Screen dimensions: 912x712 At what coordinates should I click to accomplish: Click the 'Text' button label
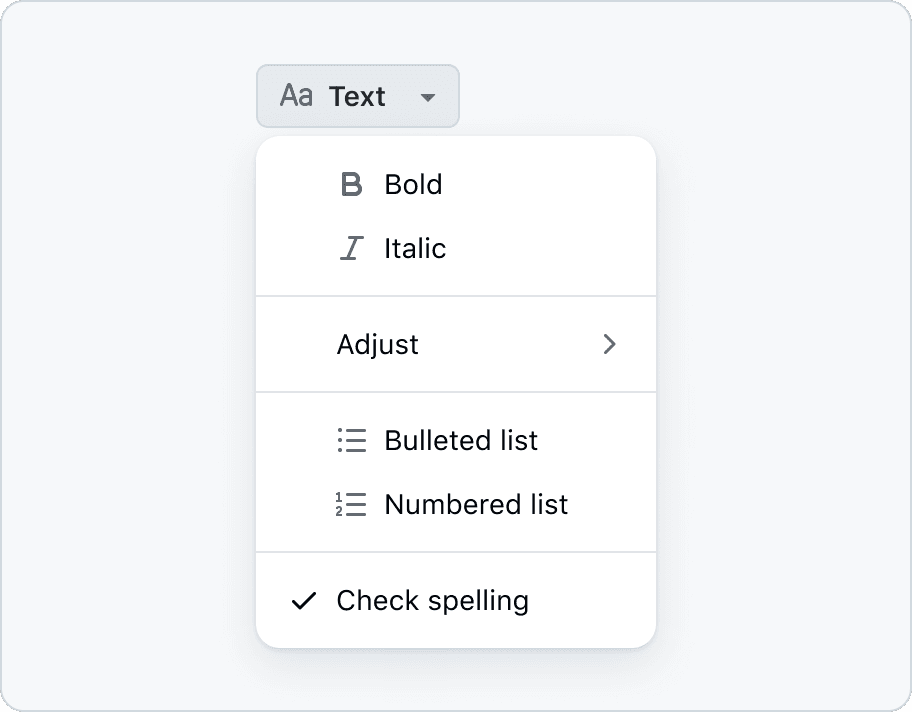[357, 96]
